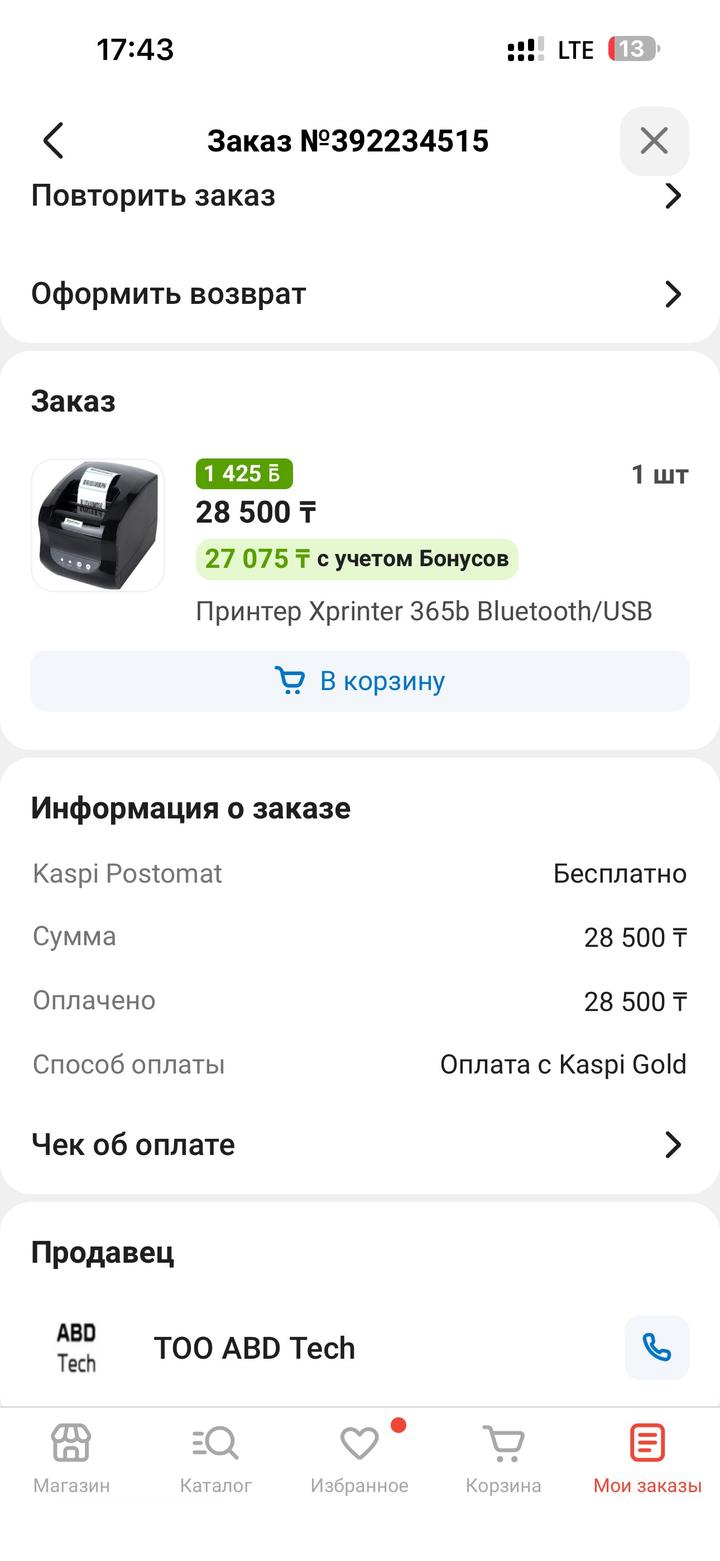
Task: Expand Чек об оплате chevron
Action: click(673, 1145)
